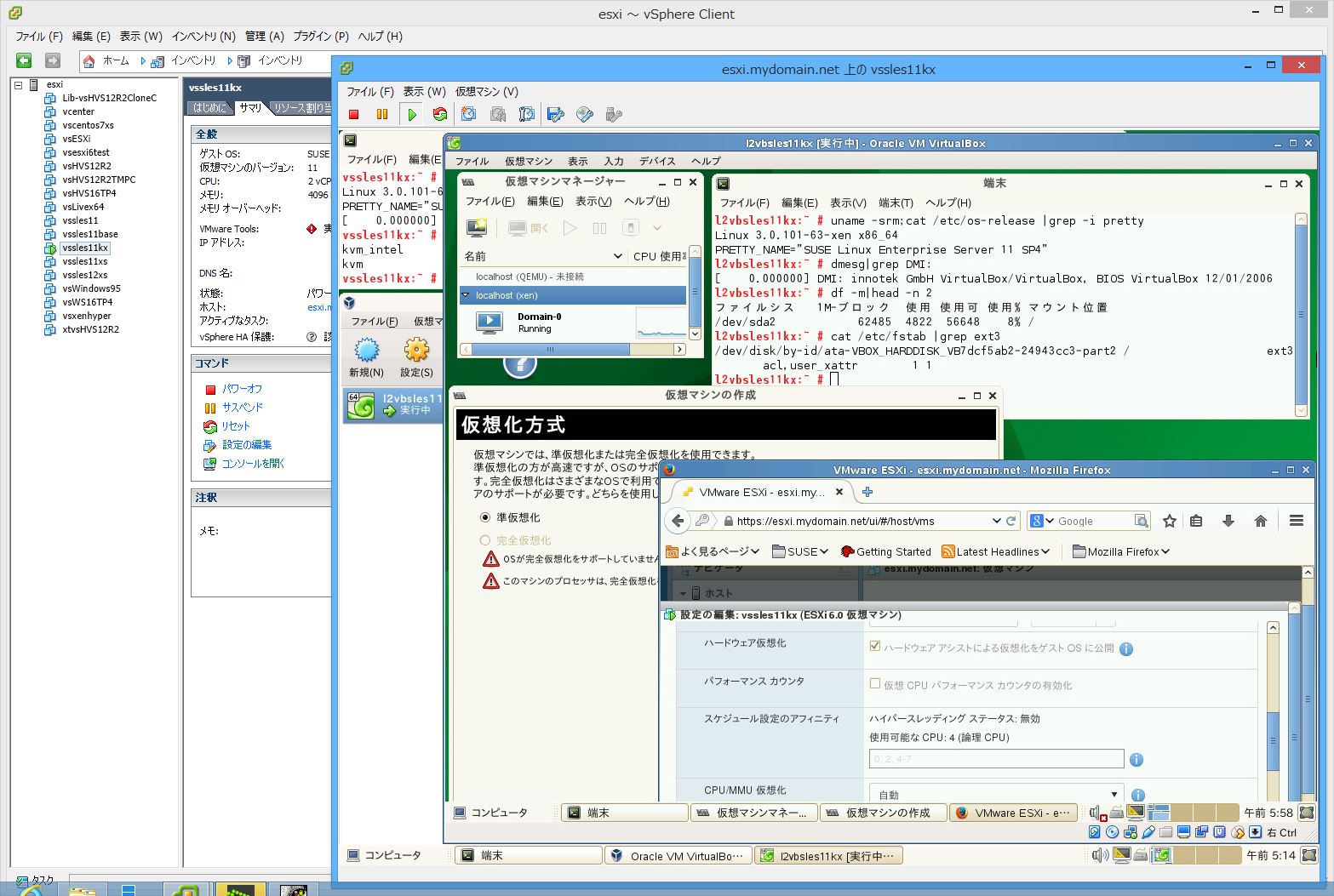Click リセット command link

click(236, 426)
